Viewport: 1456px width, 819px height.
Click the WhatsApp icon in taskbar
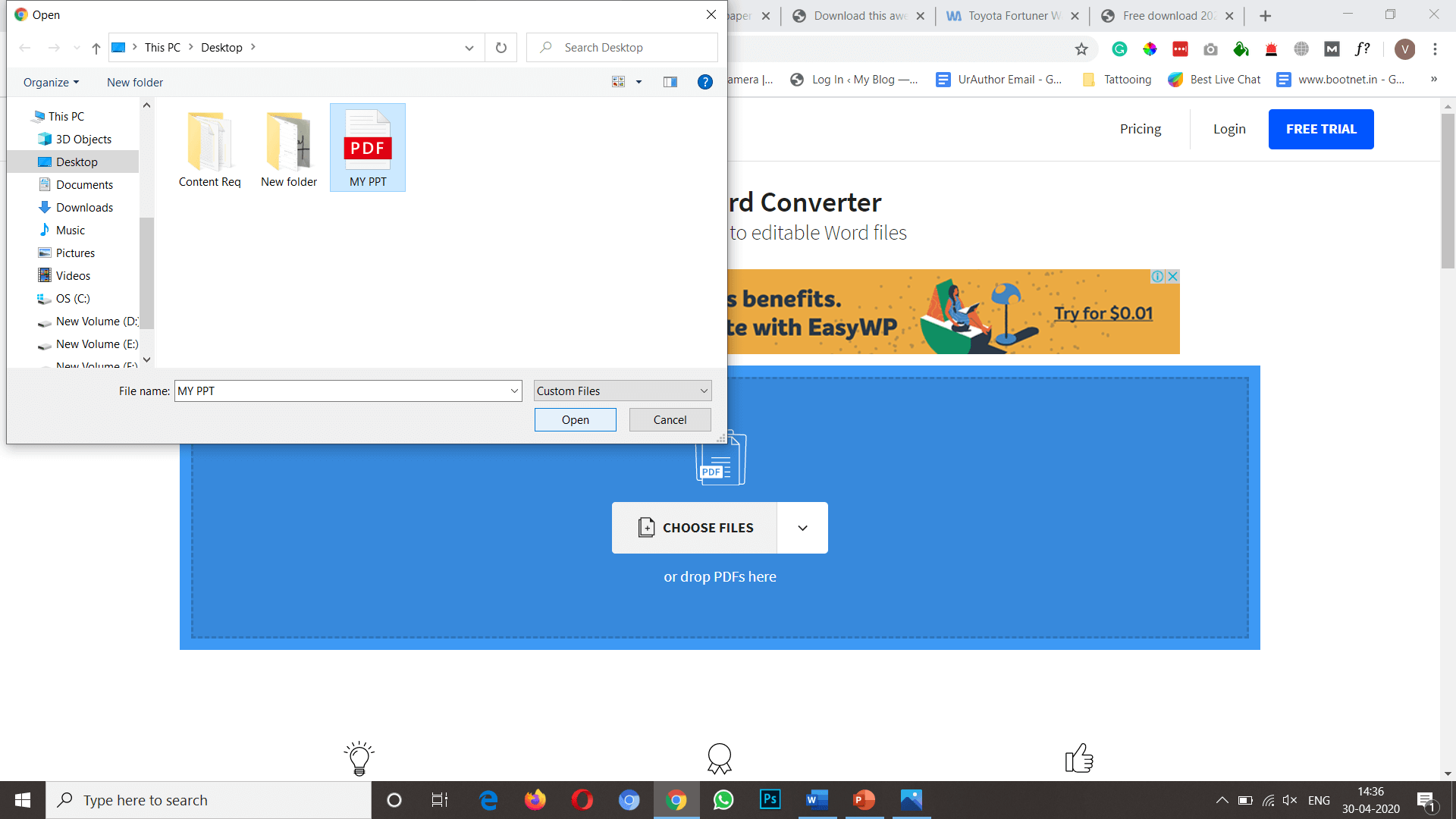[723, 799]
